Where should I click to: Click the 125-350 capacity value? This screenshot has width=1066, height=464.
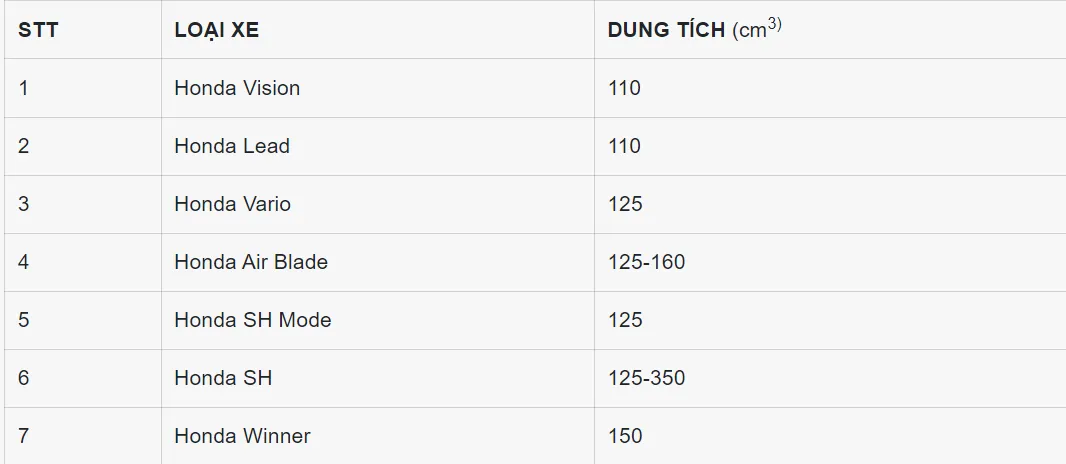(x=646, y=378)
